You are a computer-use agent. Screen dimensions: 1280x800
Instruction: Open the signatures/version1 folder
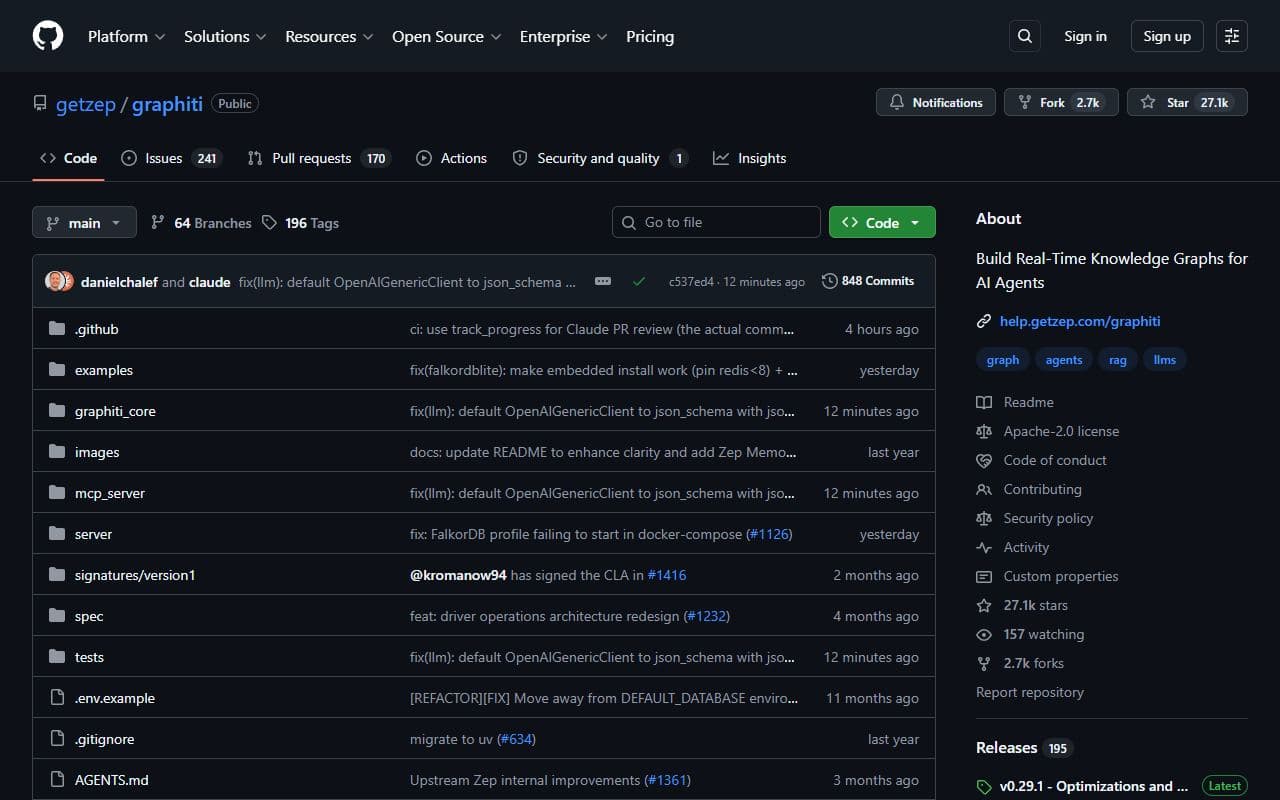point(135,575)
